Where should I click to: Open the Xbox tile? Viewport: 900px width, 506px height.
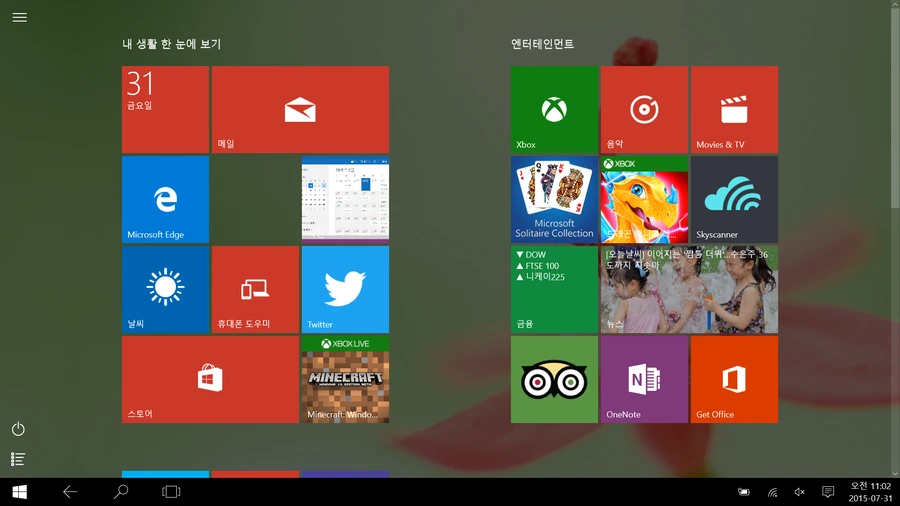tap(554, 110)
